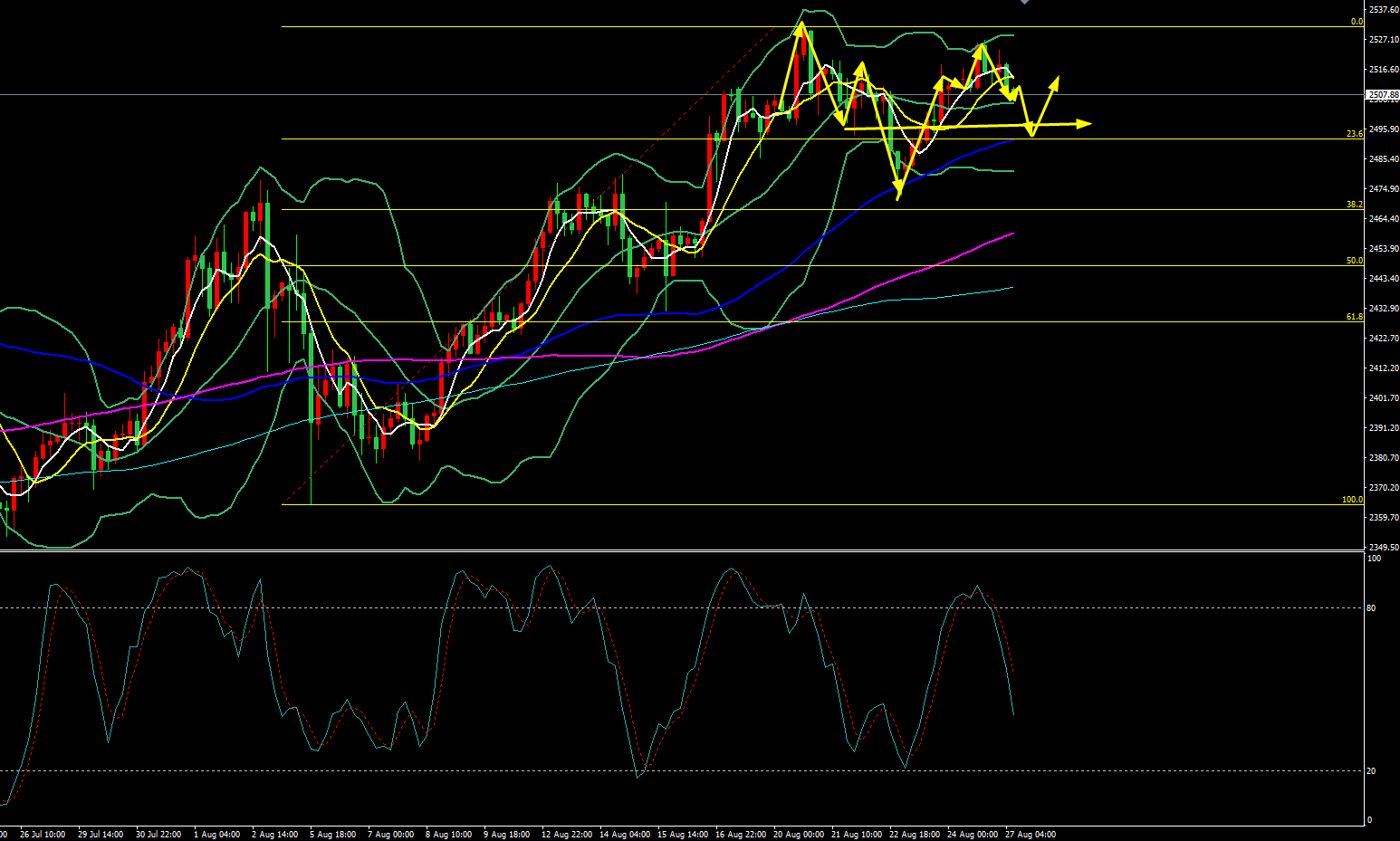1400x841 pixels.
Task: Select the Fibonacci 38.2 level label
Action: click(1355, 205)
